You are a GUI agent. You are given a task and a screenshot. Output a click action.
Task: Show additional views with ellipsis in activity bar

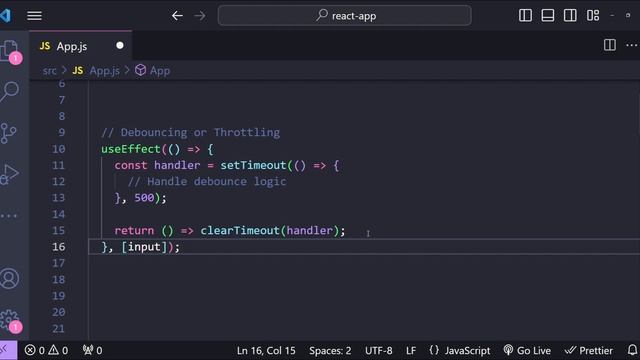(x=9, y=216)
